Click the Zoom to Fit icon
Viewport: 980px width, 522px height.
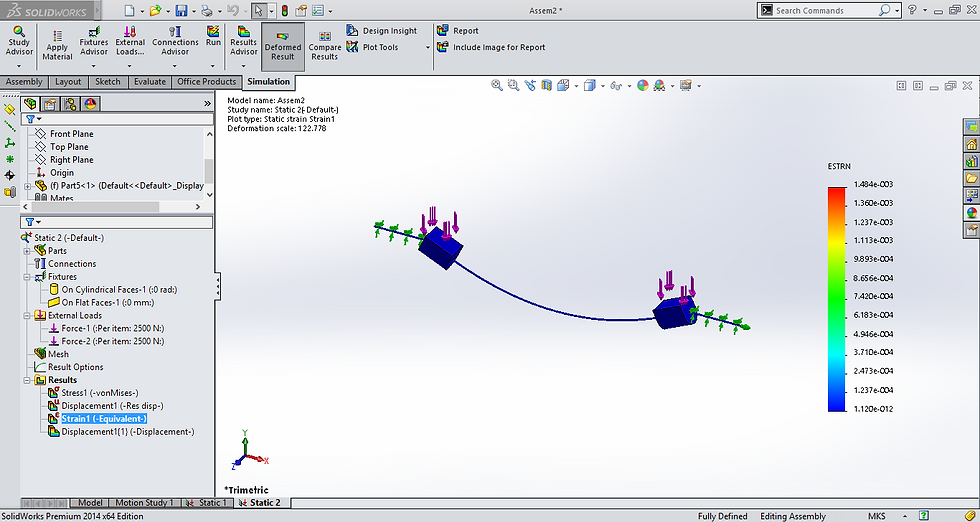pyautogui.click(x=497, y=86)
